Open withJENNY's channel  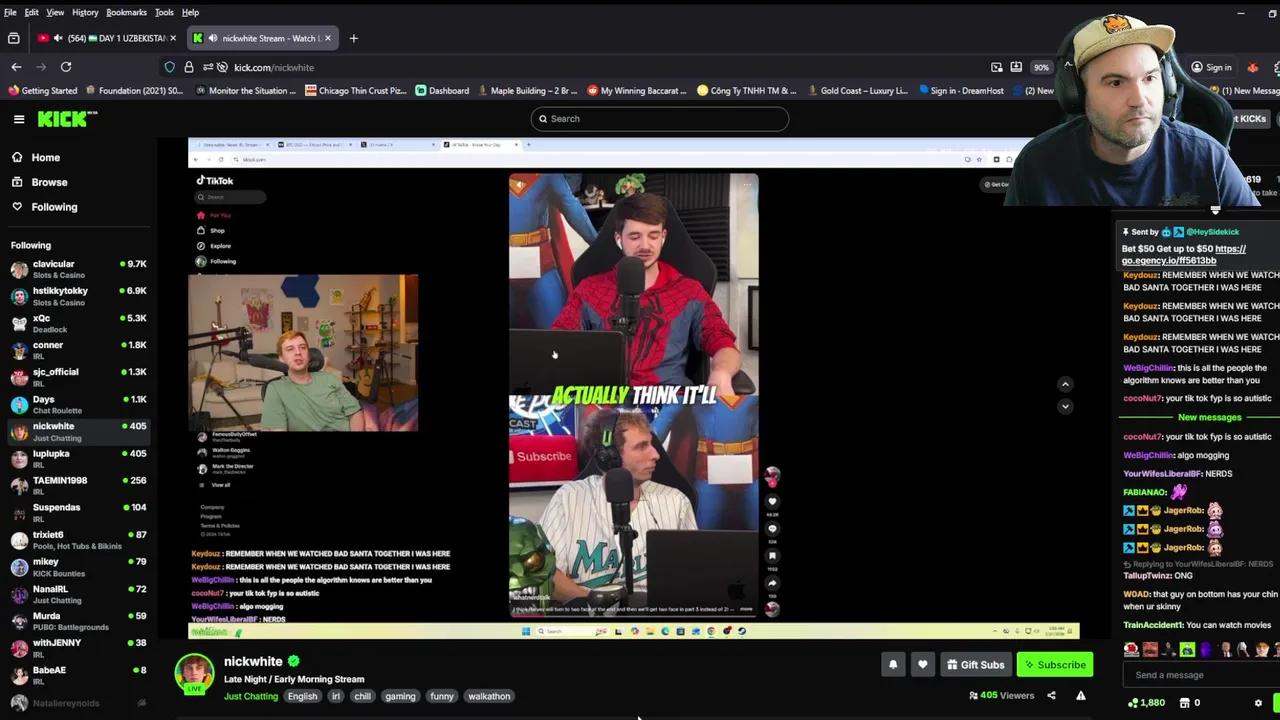78,648
